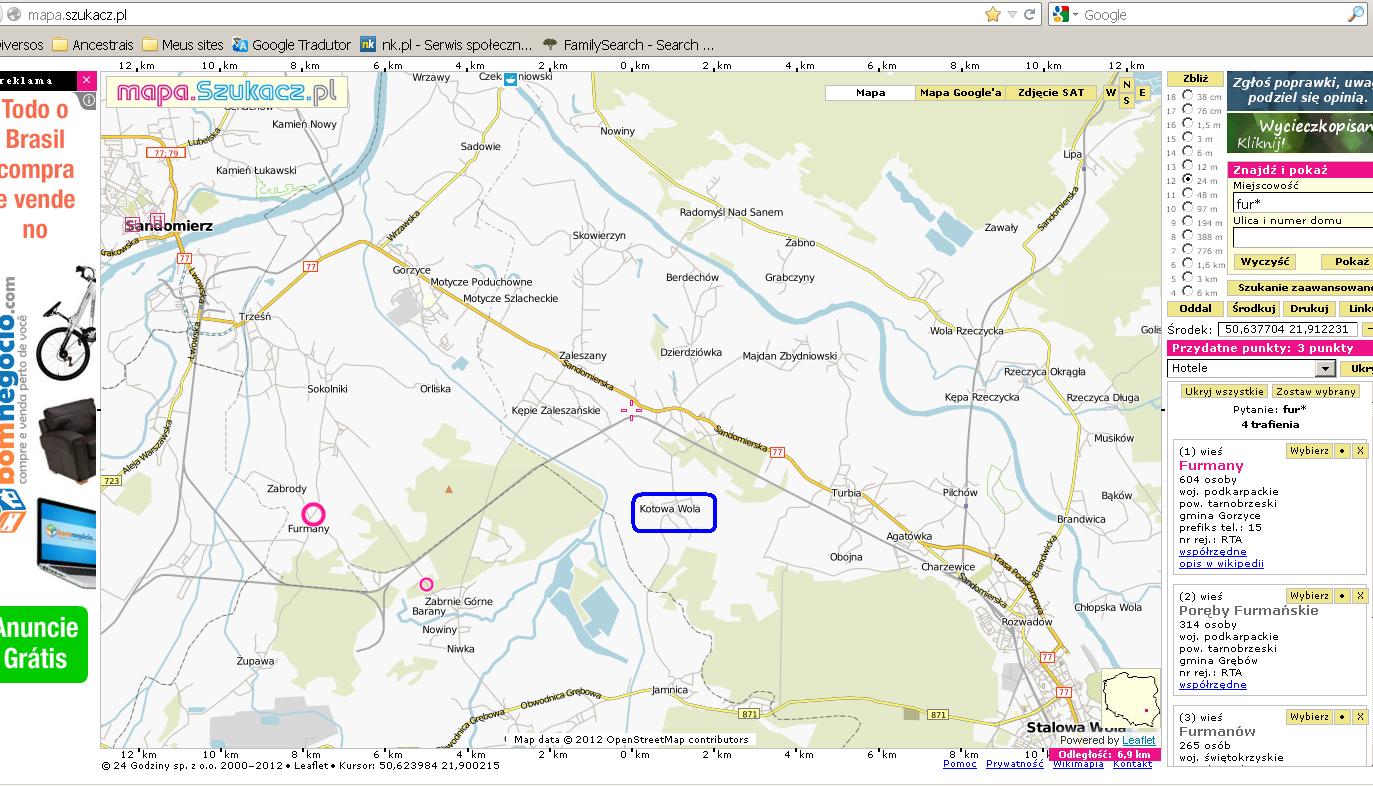Screen dimensions: 1373x786
Task: Select zoom level 11 (48 m)
Action: pos(1188,194)
